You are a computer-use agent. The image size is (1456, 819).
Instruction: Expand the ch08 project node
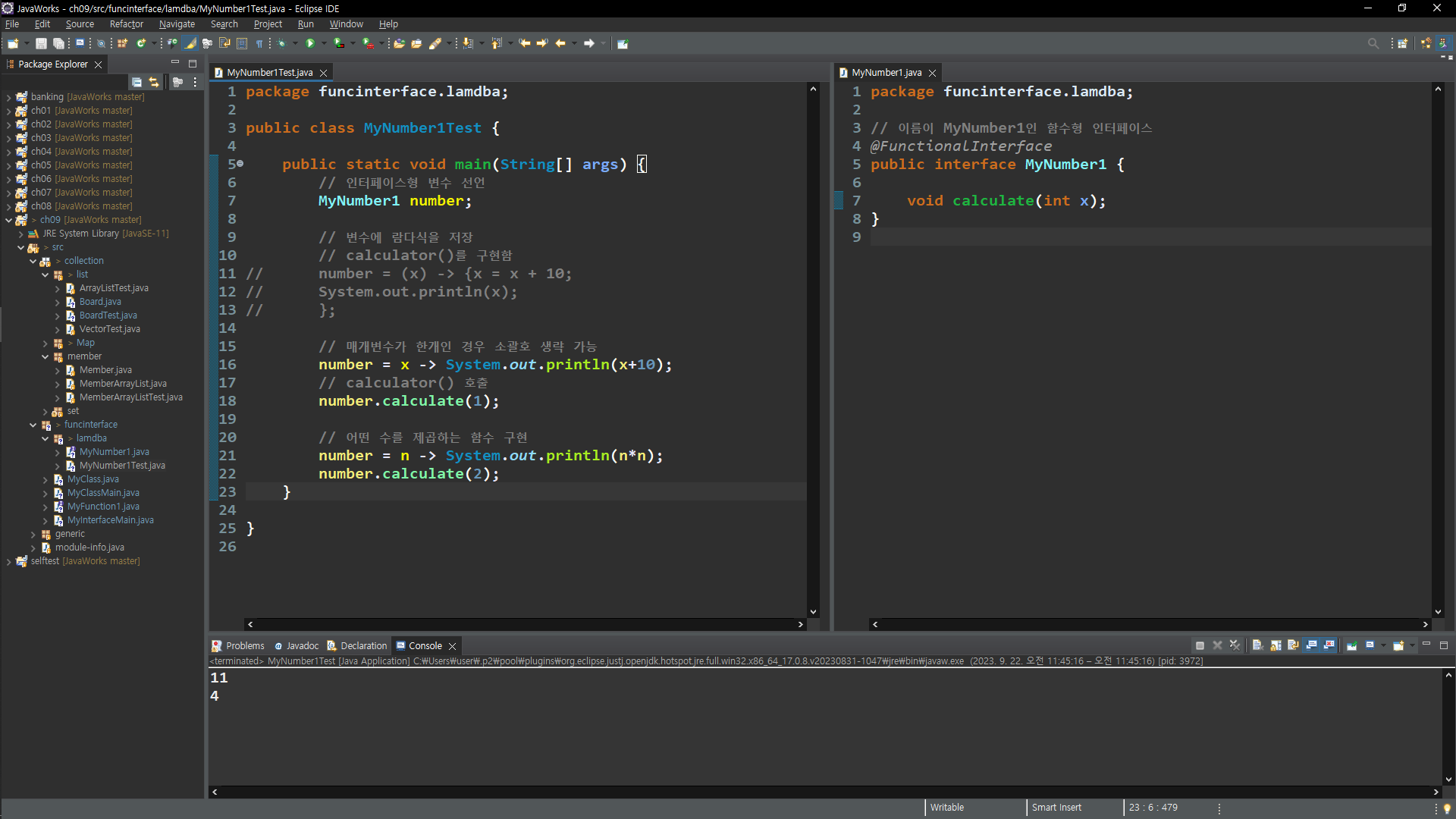(x=8, y=206)
